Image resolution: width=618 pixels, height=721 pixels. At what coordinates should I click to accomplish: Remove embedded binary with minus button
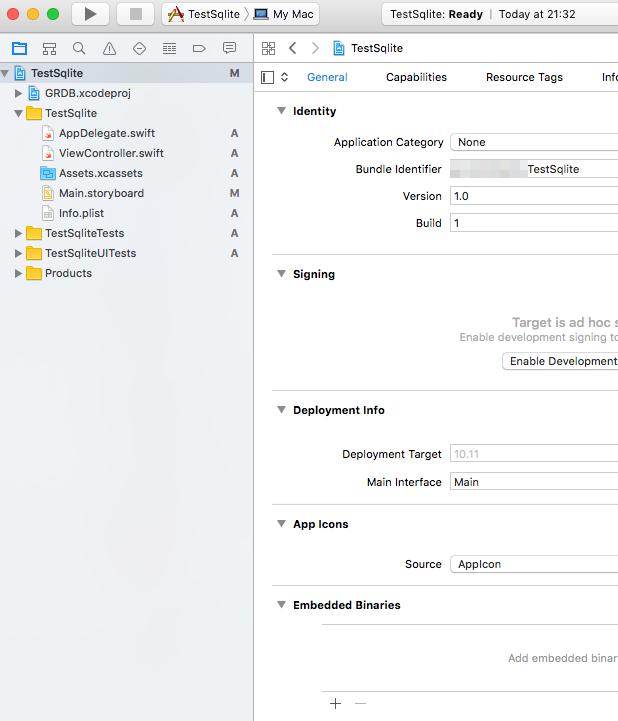pyautogui.click(x=360, y=703)
